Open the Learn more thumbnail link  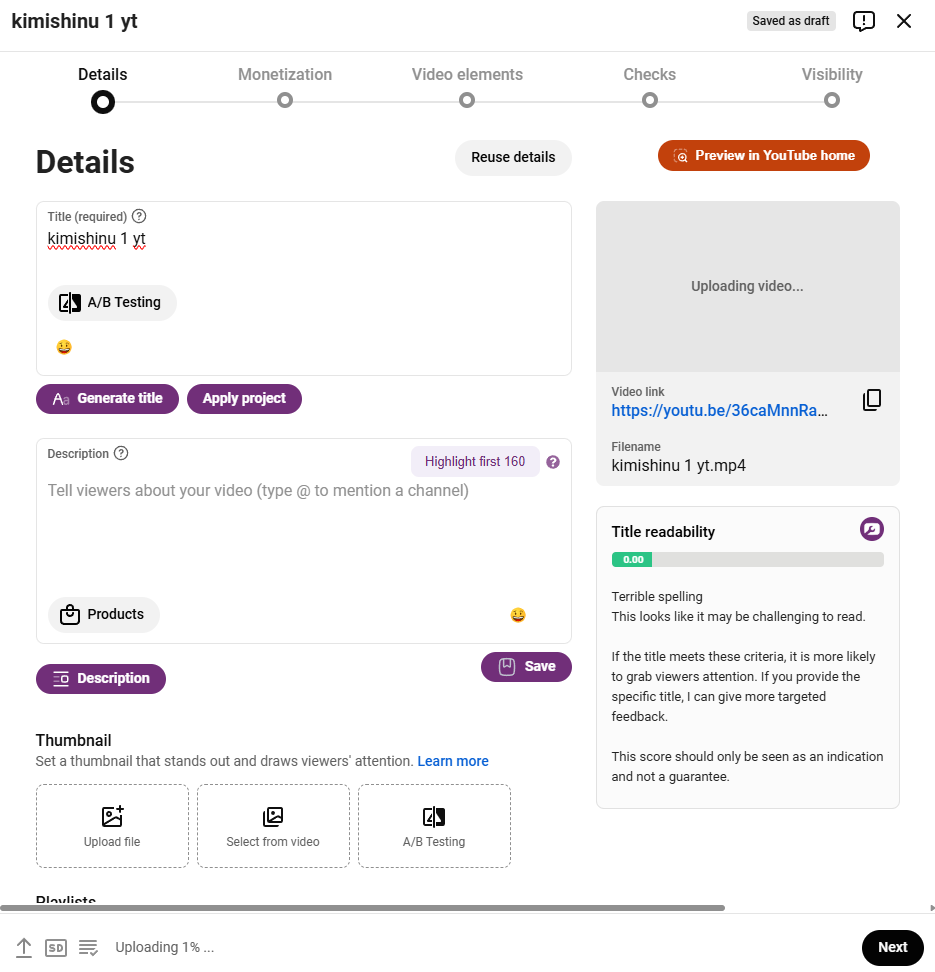point(453,761)
